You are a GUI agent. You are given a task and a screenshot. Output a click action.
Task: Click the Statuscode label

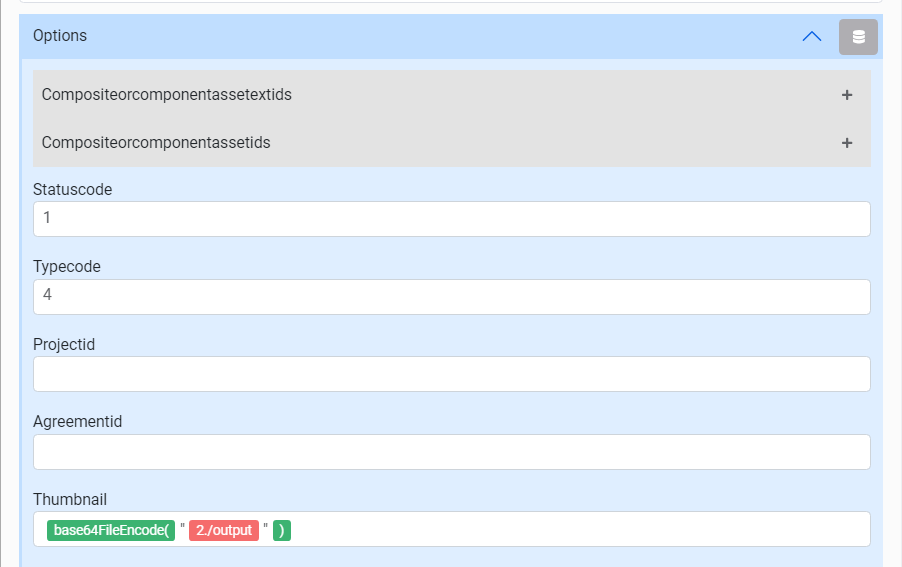pyautogui.click(x=73, y=189)
